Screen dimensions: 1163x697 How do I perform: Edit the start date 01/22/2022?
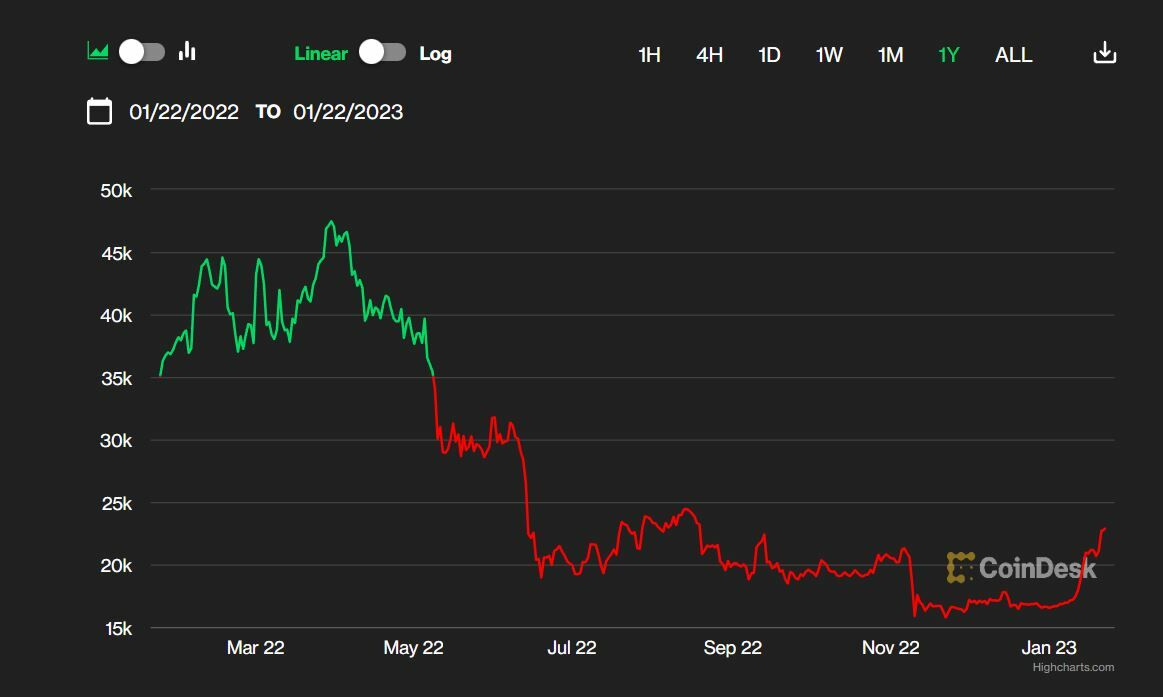[x=184, y=112]
